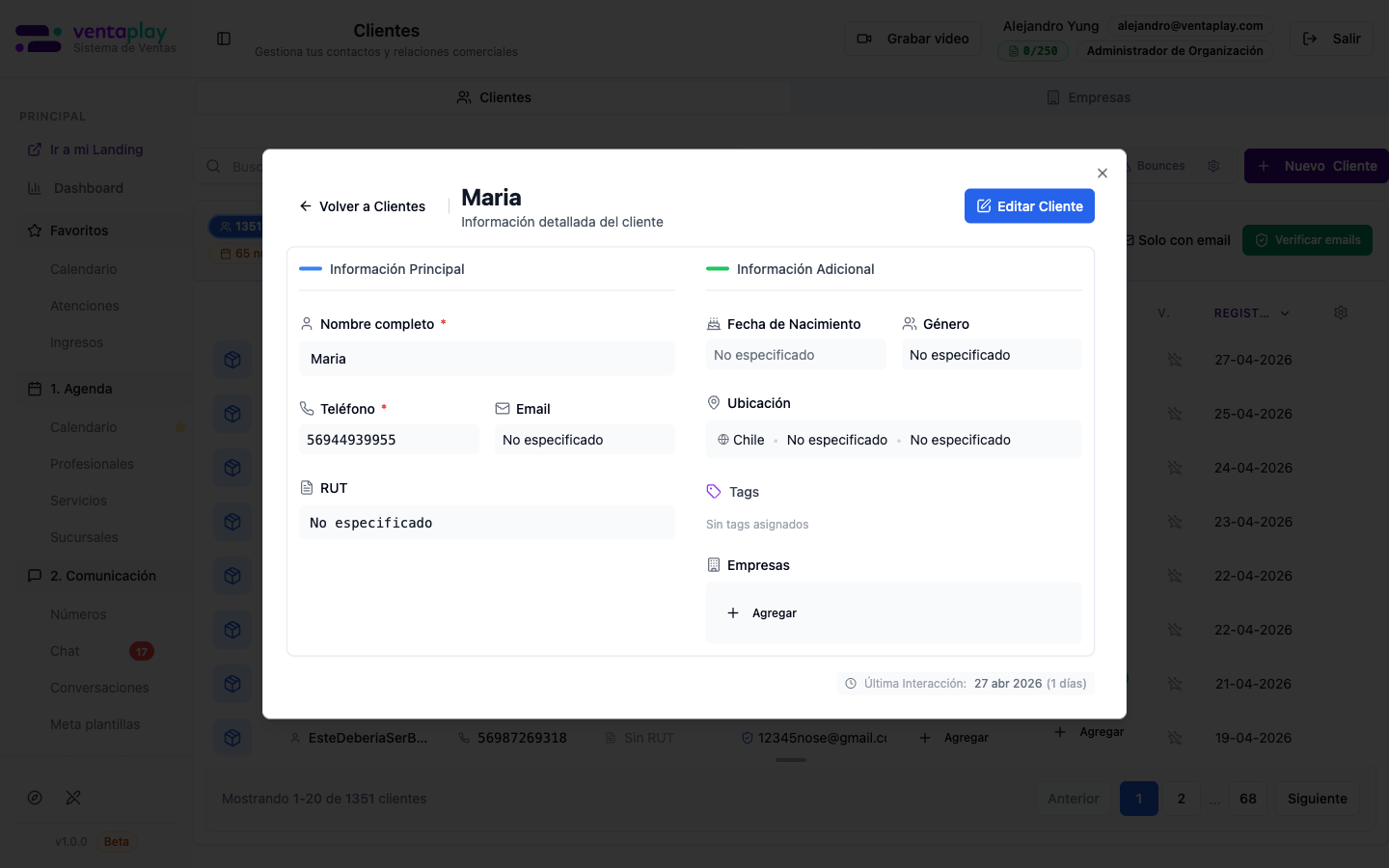The image size is (1389, 868).
Task: Open the compass help icon in the sidebar footer
Action: click(35, 798)
